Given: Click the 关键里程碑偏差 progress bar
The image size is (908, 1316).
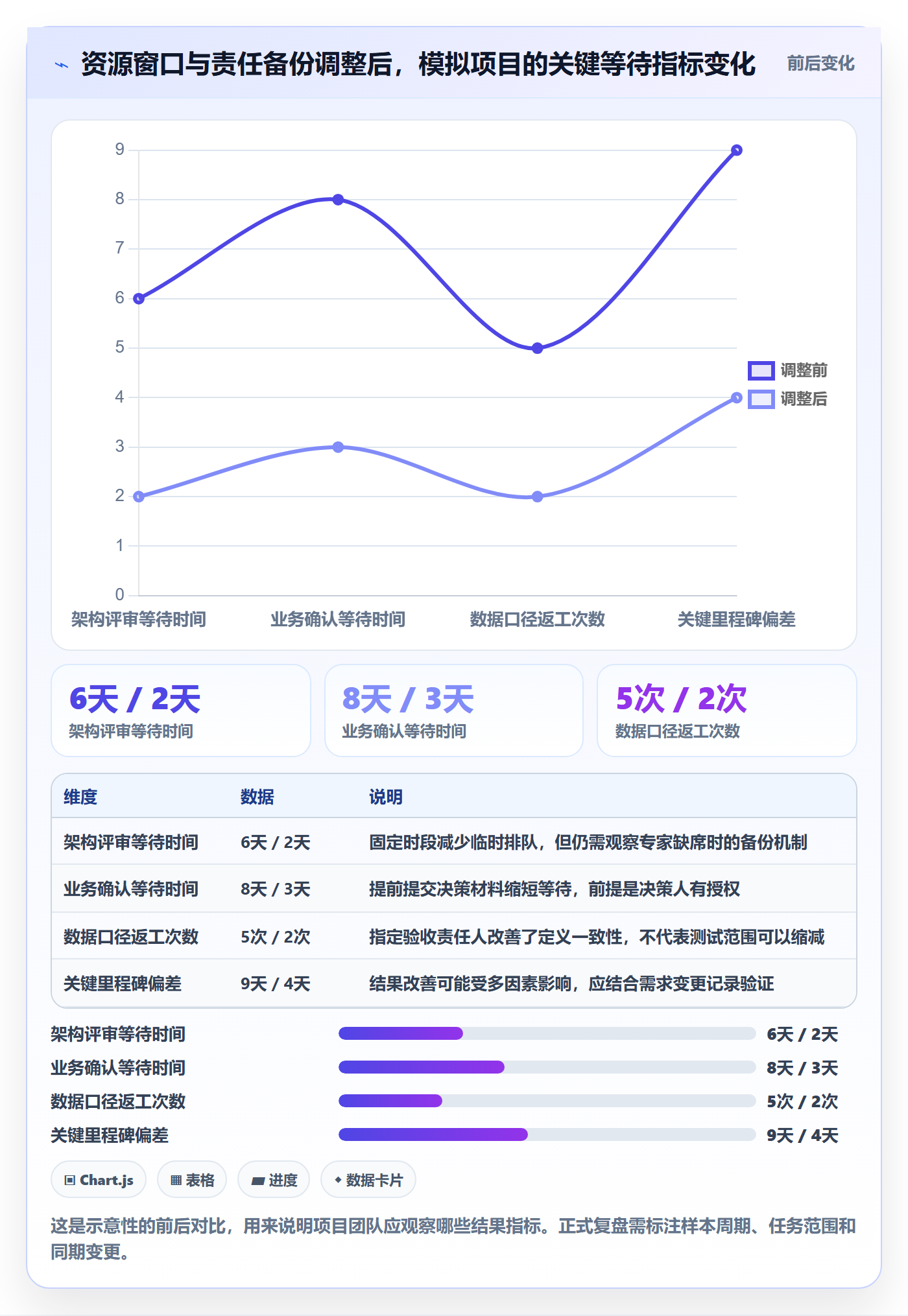Looking at the screenshot, I should point(547,1134).
